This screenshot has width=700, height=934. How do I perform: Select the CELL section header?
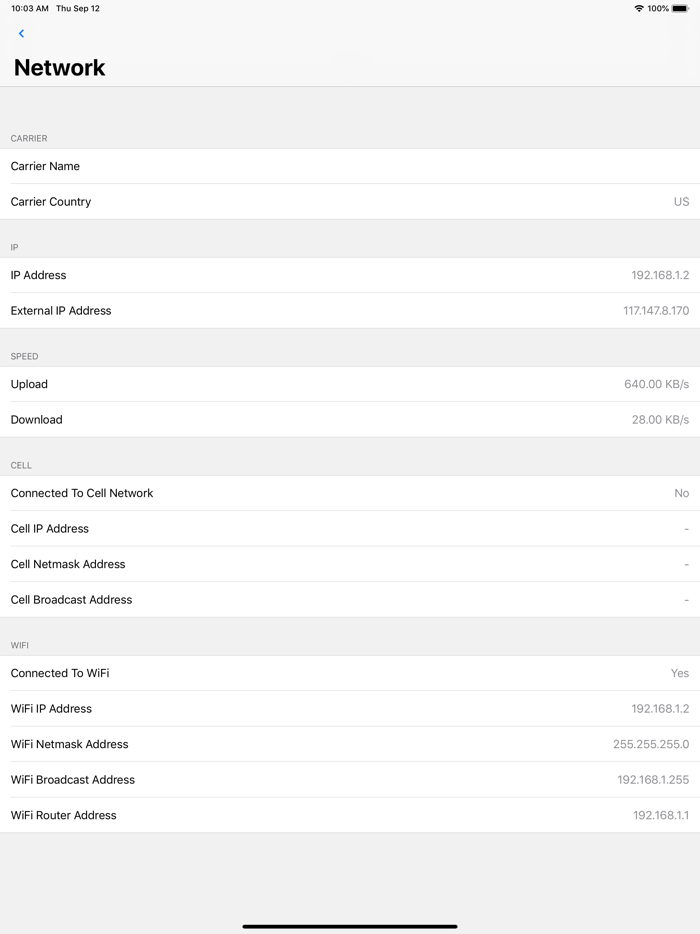click(19, 465)
